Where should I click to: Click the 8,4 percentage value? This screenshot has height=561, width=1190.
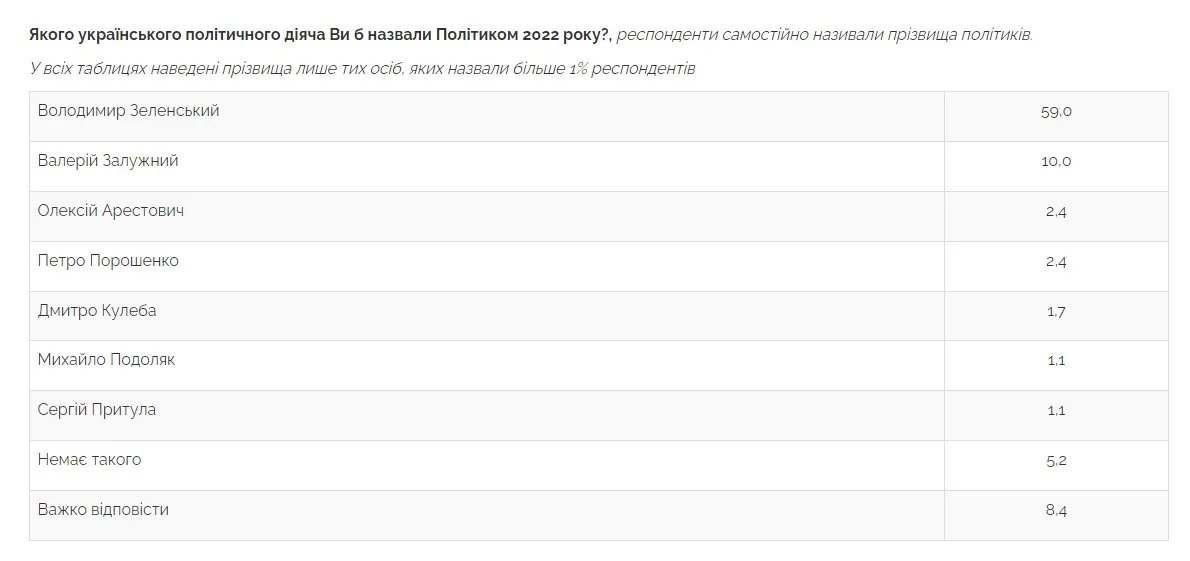click(x=1056, y=511)
